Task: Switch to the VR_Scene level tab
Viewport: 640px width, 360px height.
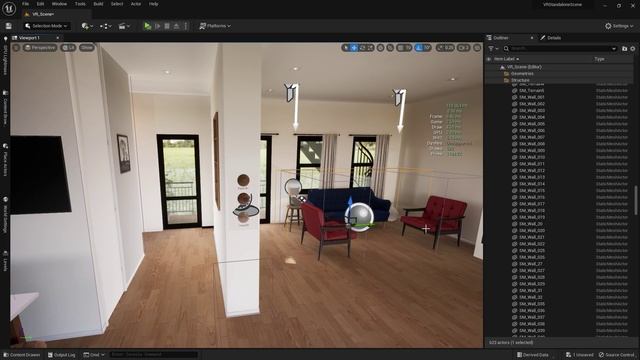Action: pyautogui.click(x=43, y=14)
